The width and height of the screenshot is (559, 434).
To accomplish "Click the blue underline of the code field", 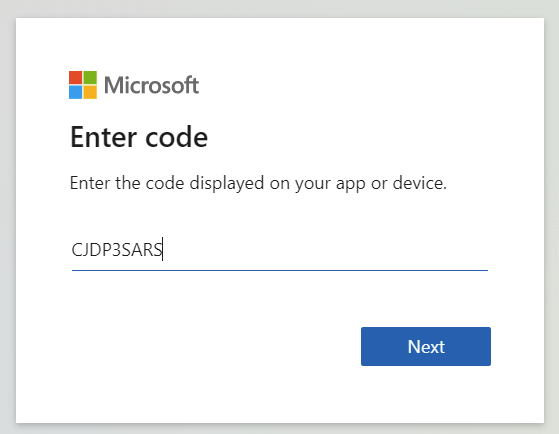I will [x=280, y=270].
